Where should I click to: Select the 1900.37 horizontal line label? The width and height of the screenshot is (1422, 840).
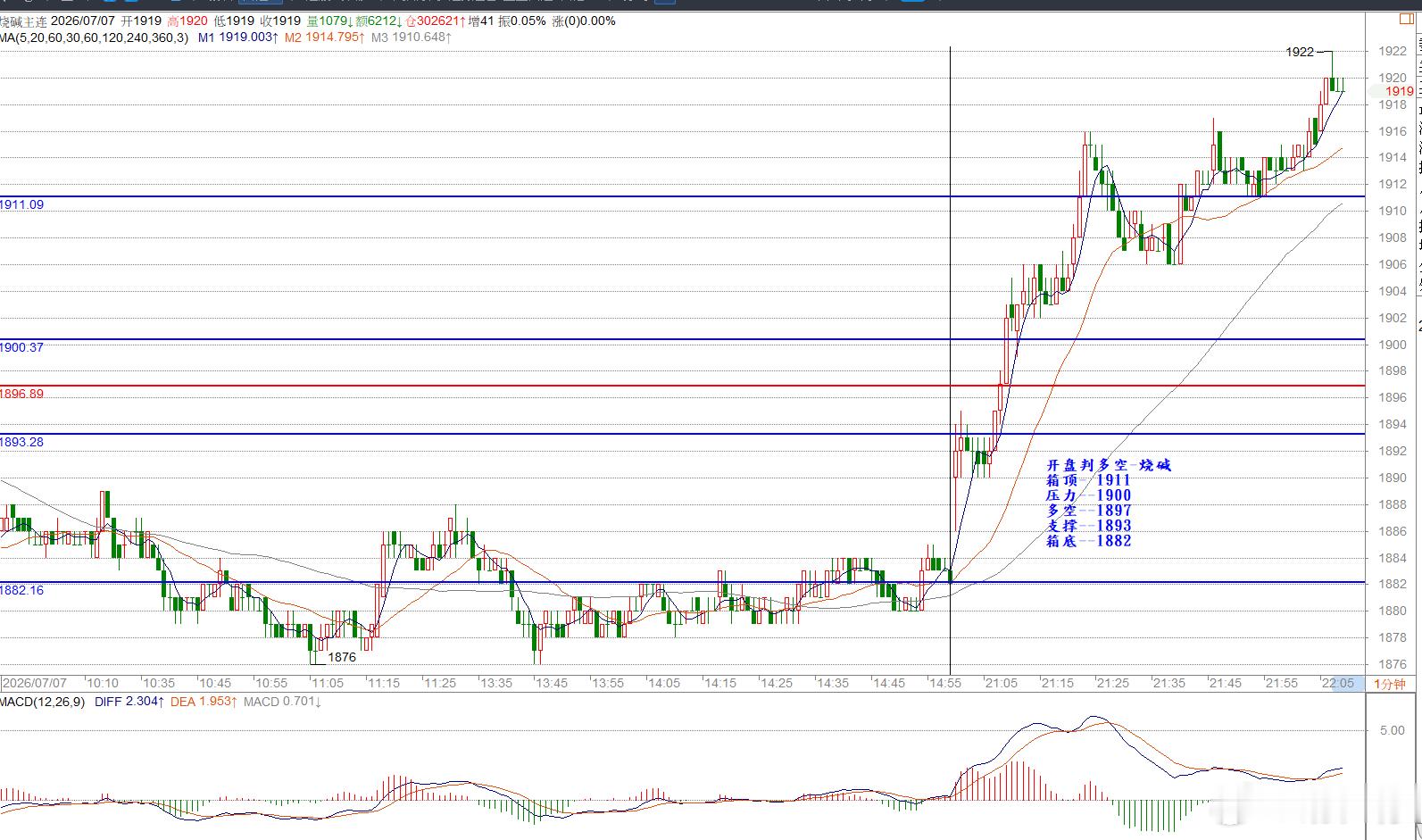(x=22, y=347)
